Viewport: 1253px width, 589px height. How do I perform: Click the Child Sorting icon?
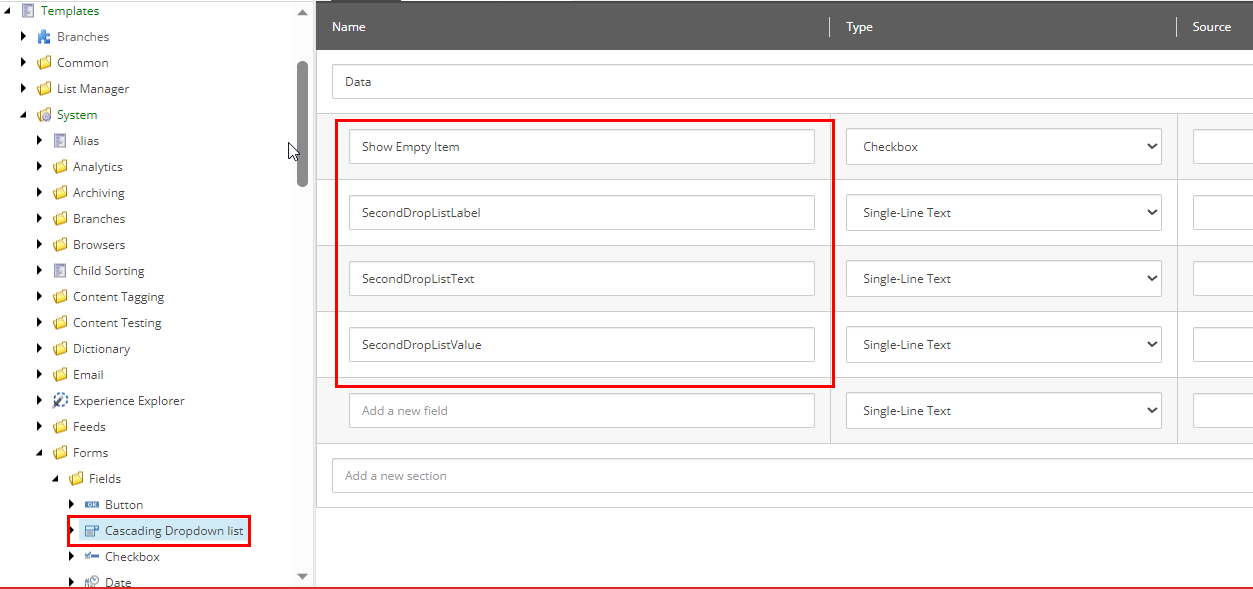coord(60,271)
